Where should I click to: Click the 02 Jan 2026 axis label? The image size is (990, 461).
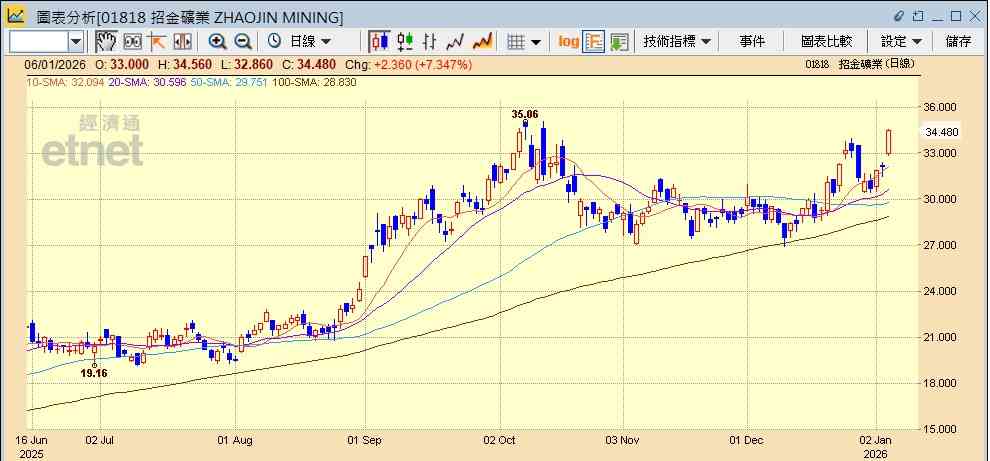click(x=875, y=446)
